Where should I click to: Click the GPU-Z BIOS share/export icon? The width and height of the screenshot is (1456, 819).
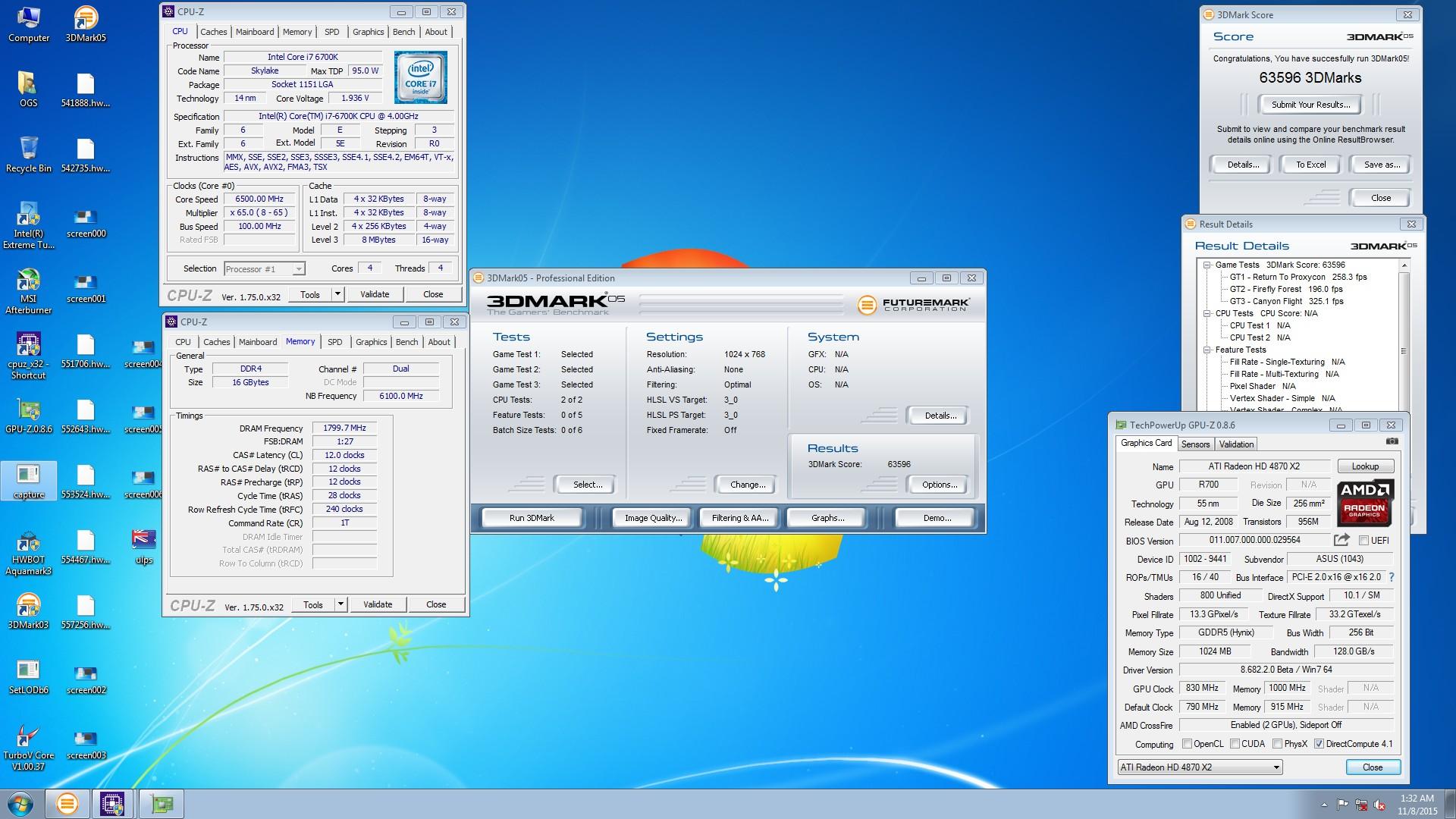pos(1341,540)
